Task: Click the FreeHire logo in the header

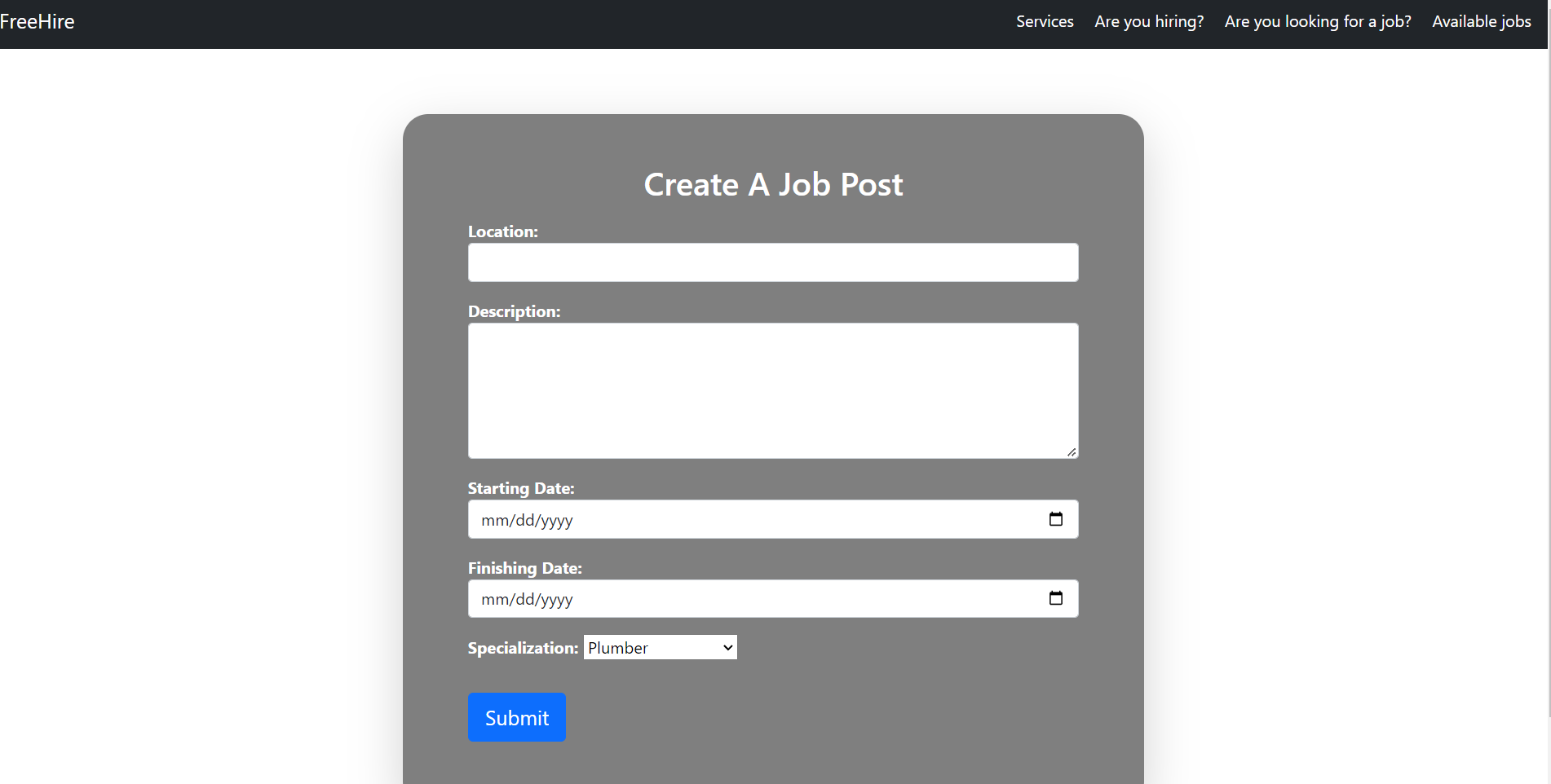Action: [x=38, y=22]
